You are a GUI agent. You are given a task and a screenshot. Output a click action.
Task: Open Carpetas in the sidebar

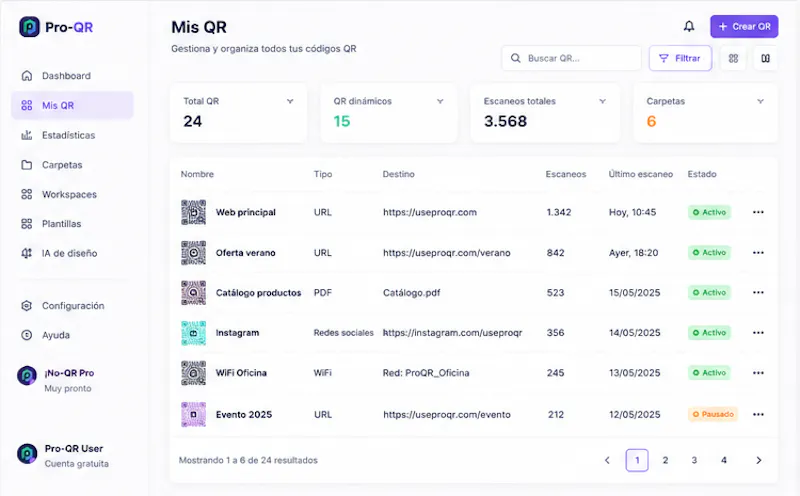click(x=72, y=165)
